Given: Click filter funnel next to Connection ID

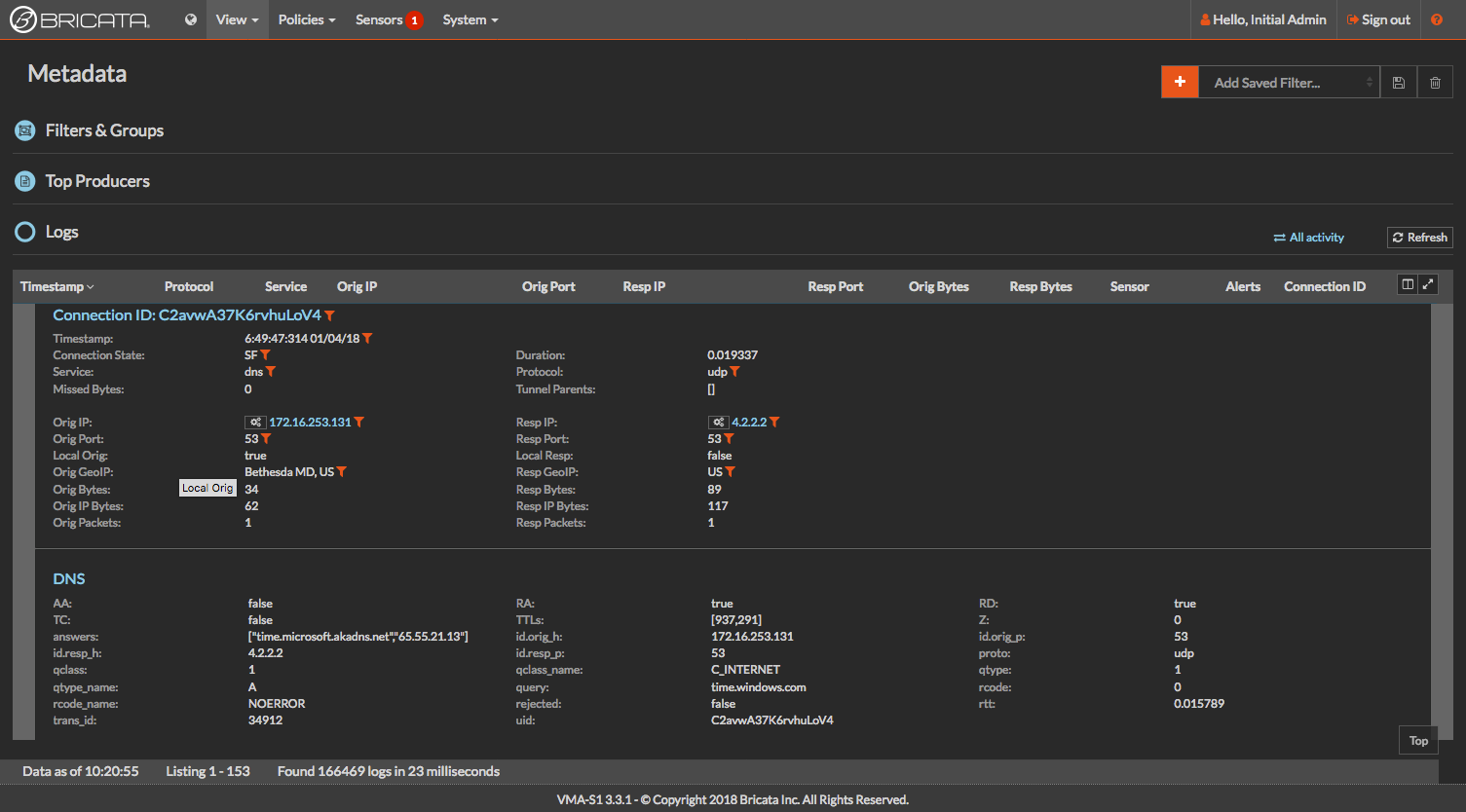Looking at the screenshot, I should 330,315.
